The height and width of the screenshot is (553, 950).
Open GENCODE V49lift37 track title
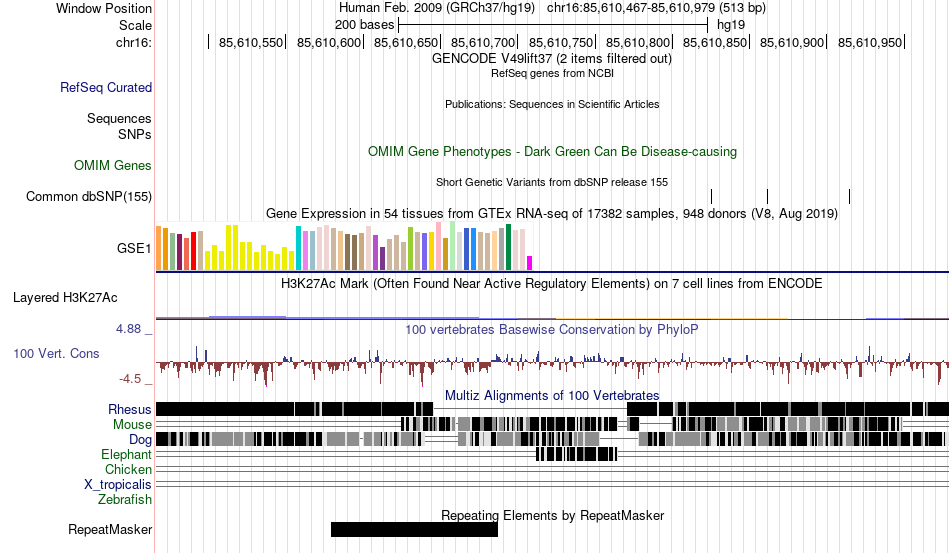click(x=552, y=59)
